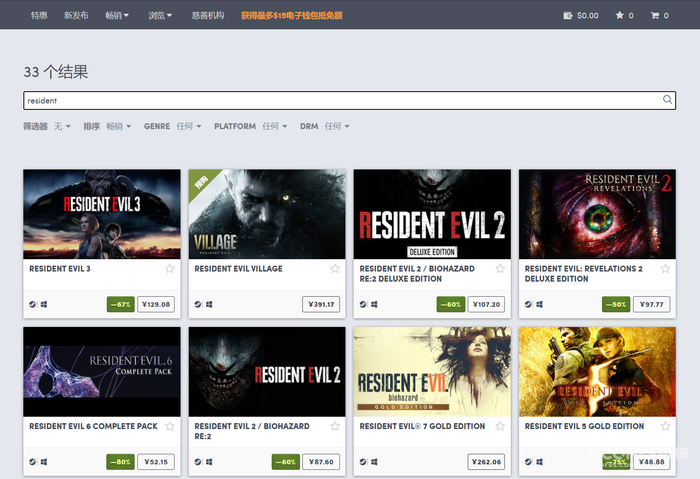Add Resident Evil Village to wishlist
The image size is (700, 479).
[335, 268]
